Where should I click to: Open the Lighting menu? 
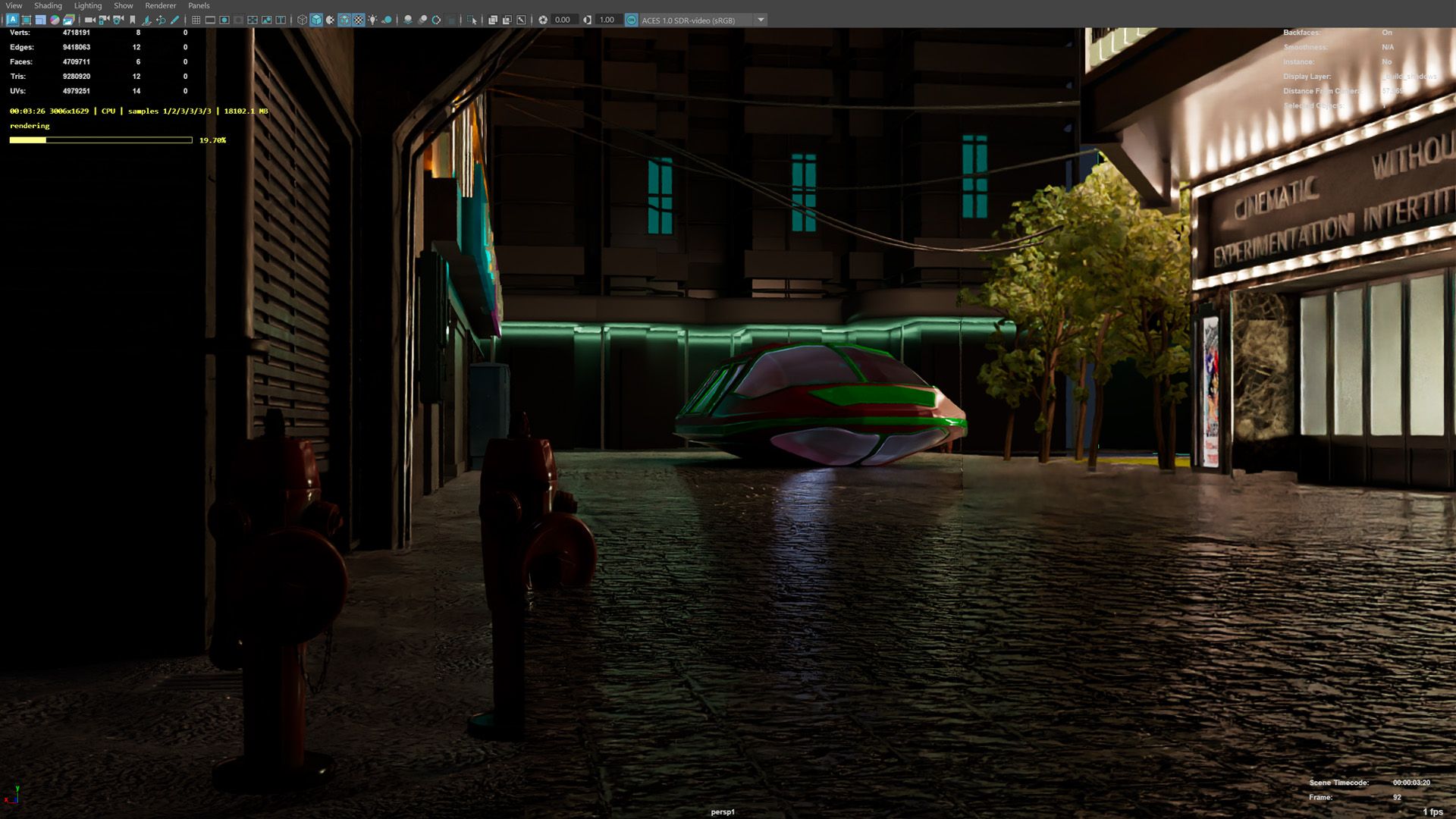[87, 5]
